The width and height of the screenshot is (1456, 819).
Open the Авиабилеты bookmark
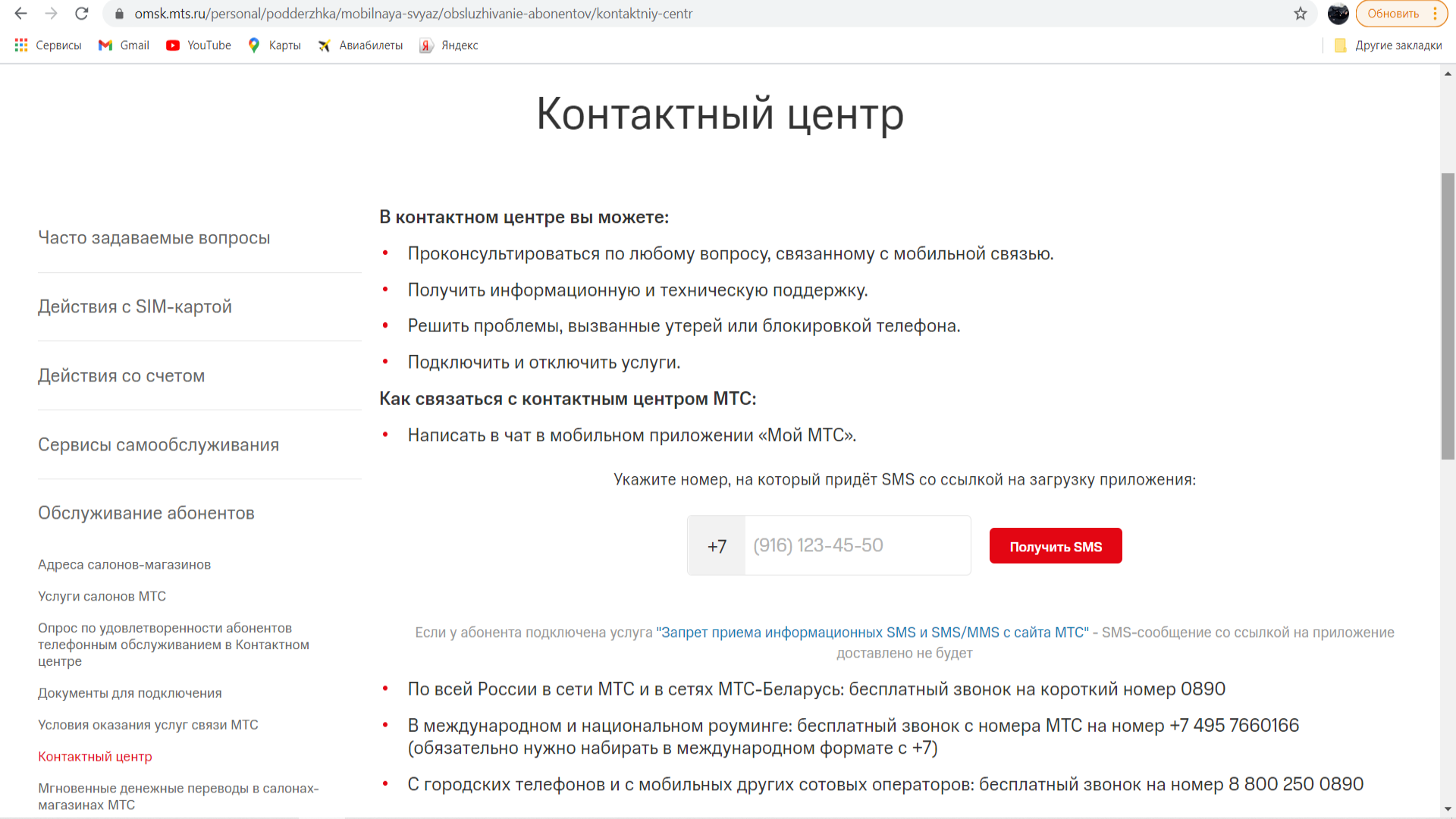[360, 45]
